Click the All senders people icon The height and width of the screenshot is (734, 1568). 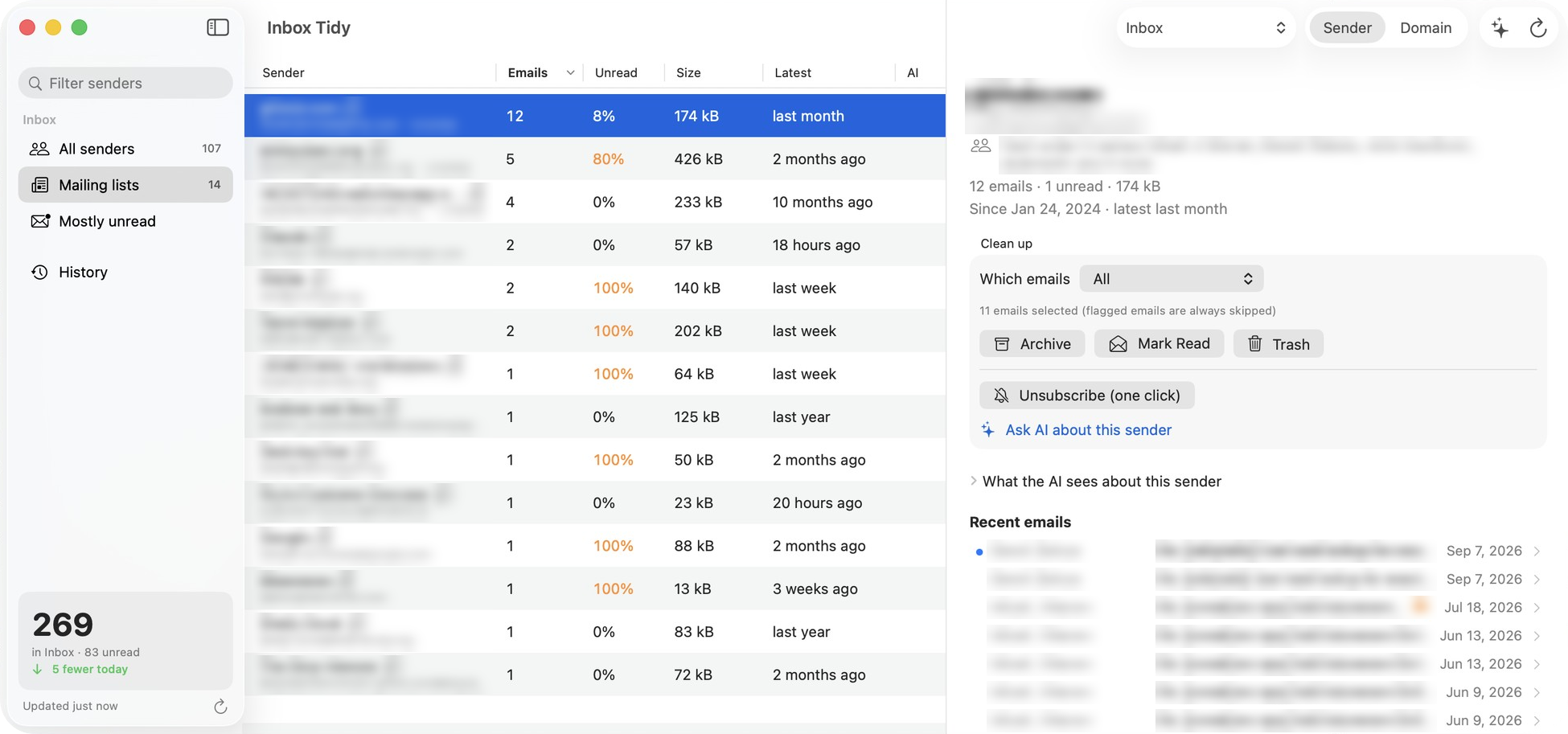coord(39,149)
